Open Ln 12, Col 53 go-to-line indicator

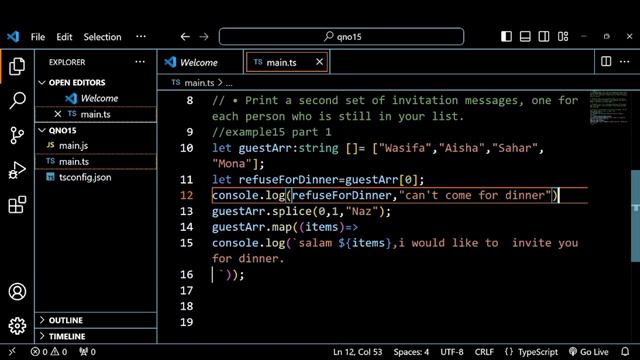click(358, 352)
